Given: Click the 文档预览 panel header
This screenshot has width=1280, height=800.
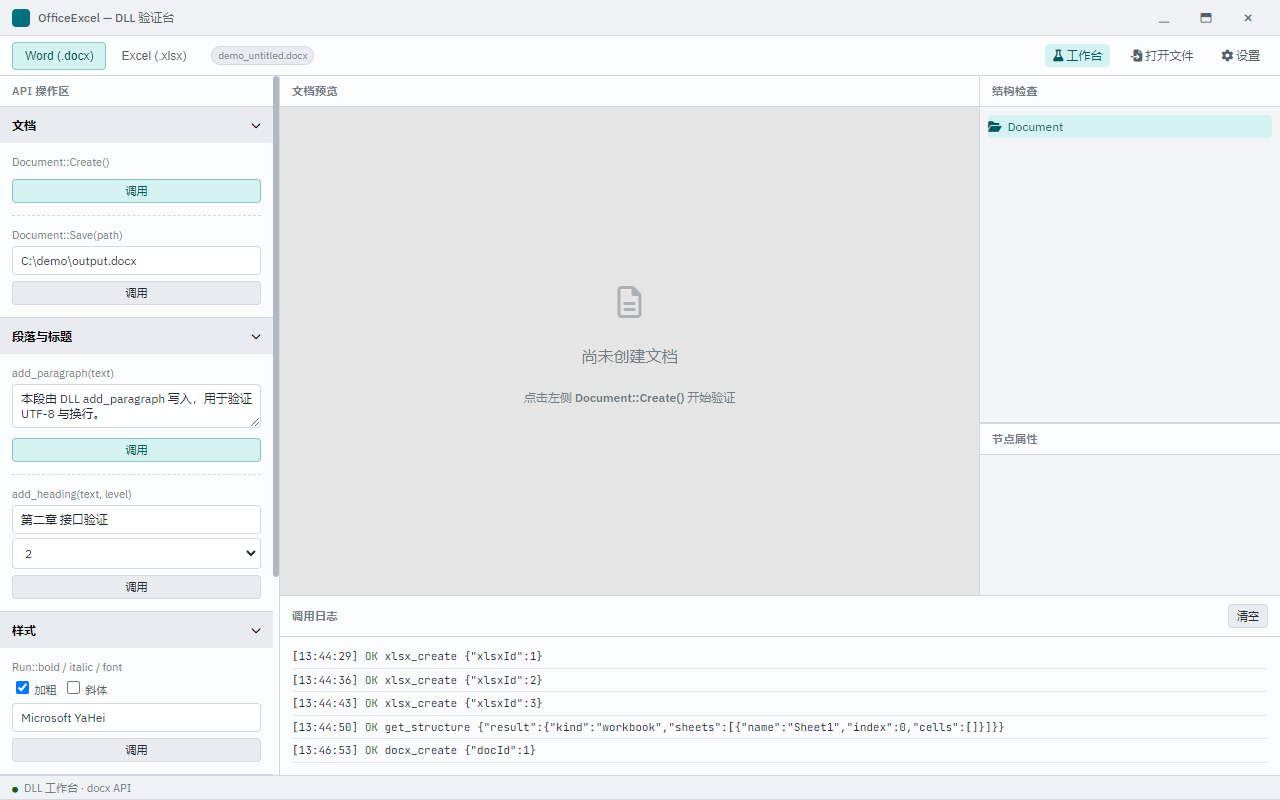Looking at the screenshot, I should pos(629,91).
